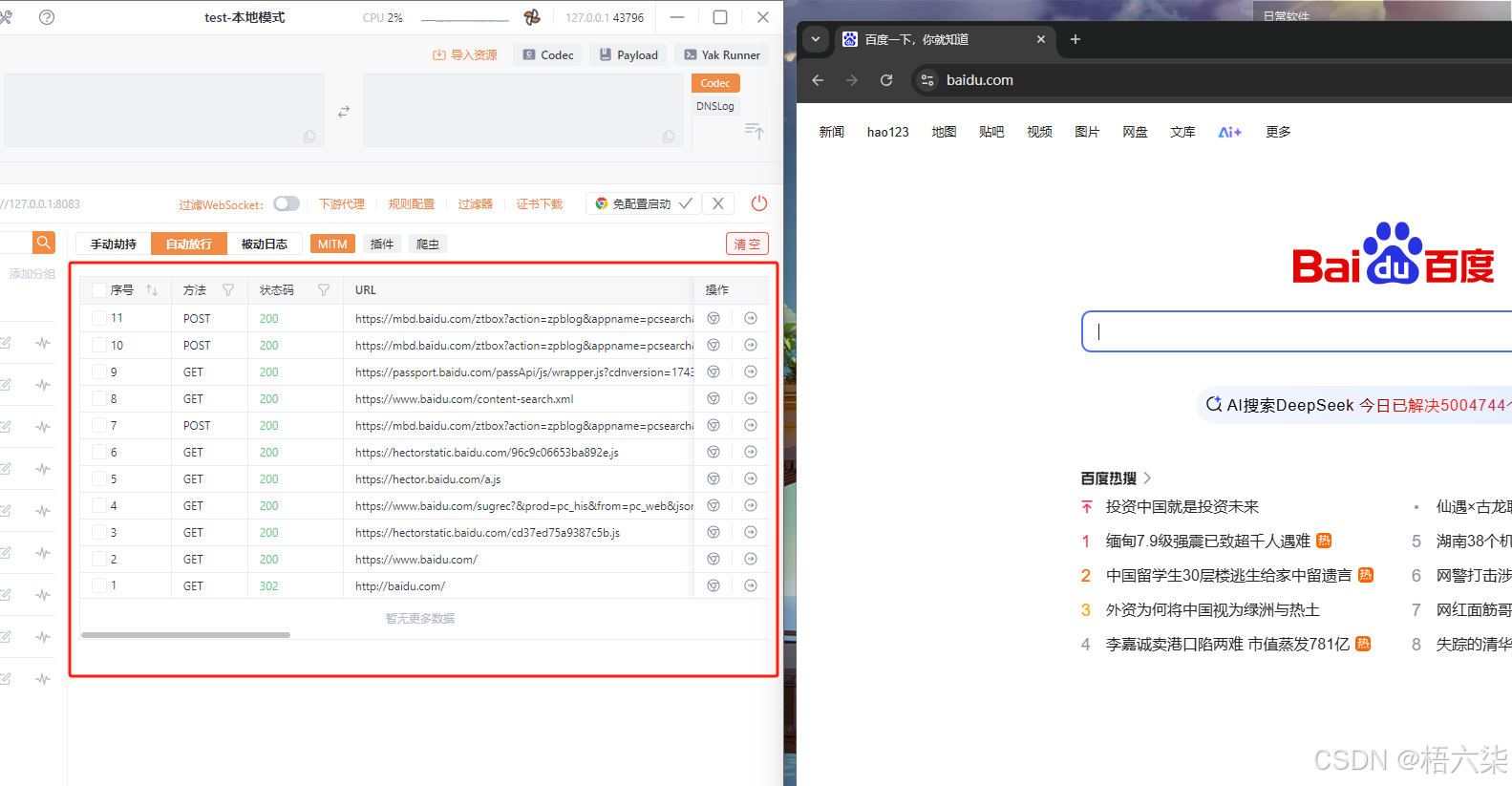Toggle the 过滤WebSocket switch
This screenshot has height=786, width=1512.
point(287,203)
